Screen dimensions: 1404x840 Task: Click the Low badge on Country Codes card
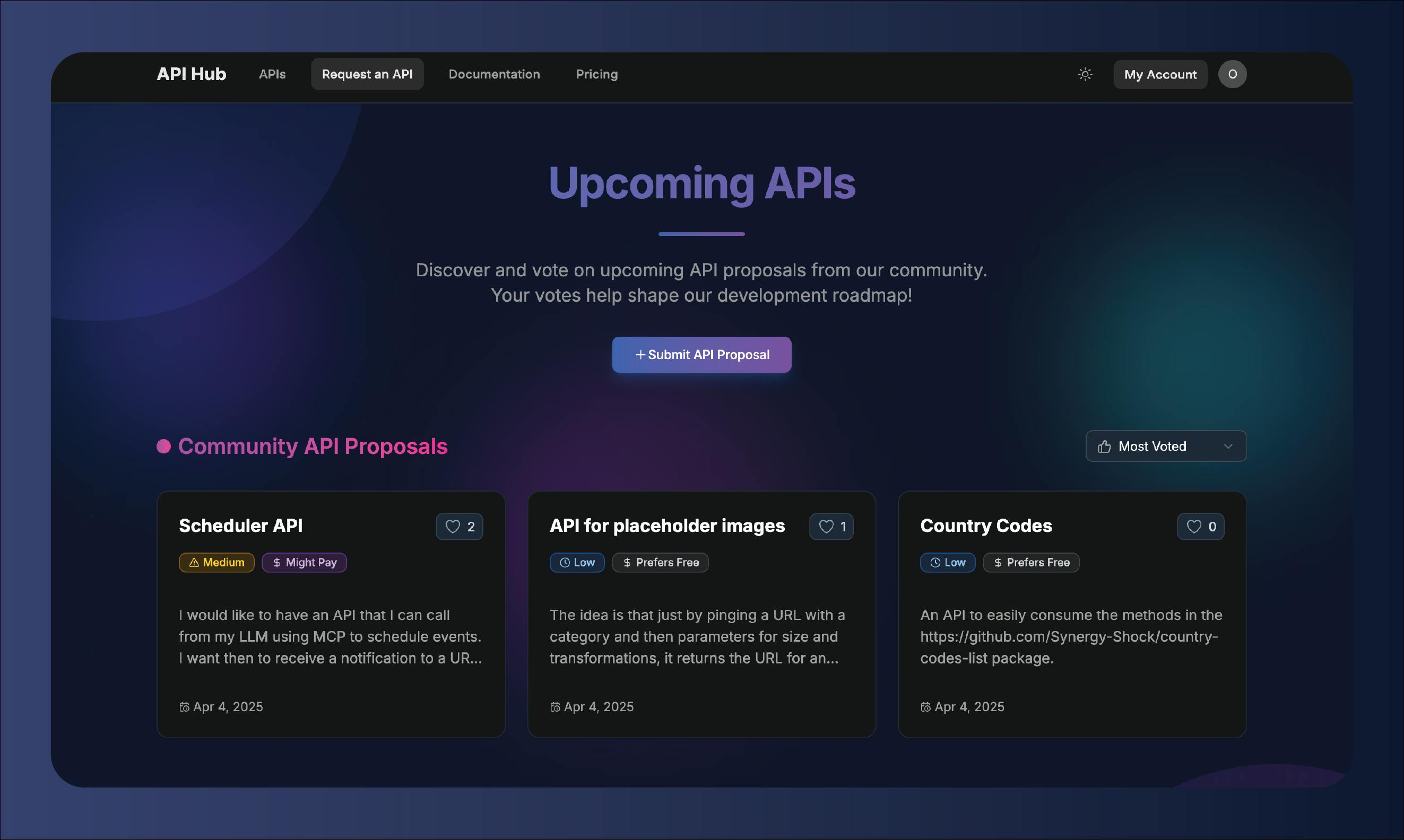click(948, 563)
